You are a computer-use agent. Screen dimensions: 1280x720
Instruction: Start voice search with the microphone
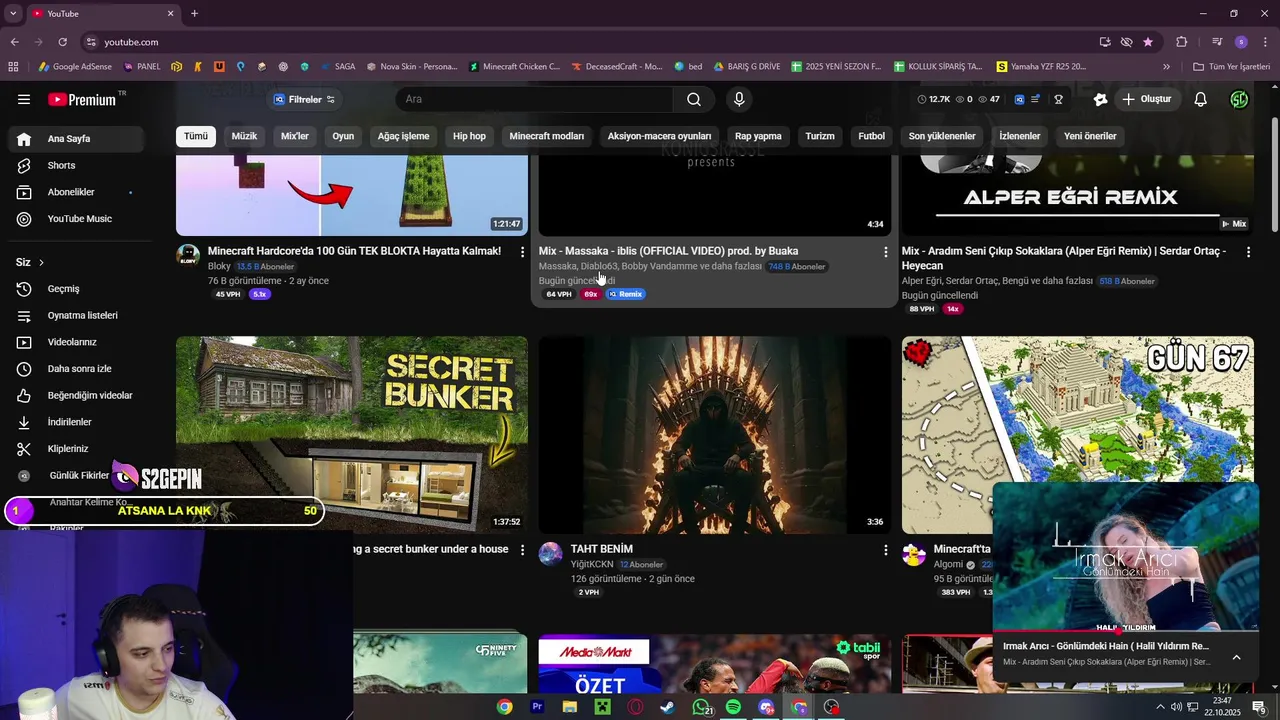coord(739,99)
